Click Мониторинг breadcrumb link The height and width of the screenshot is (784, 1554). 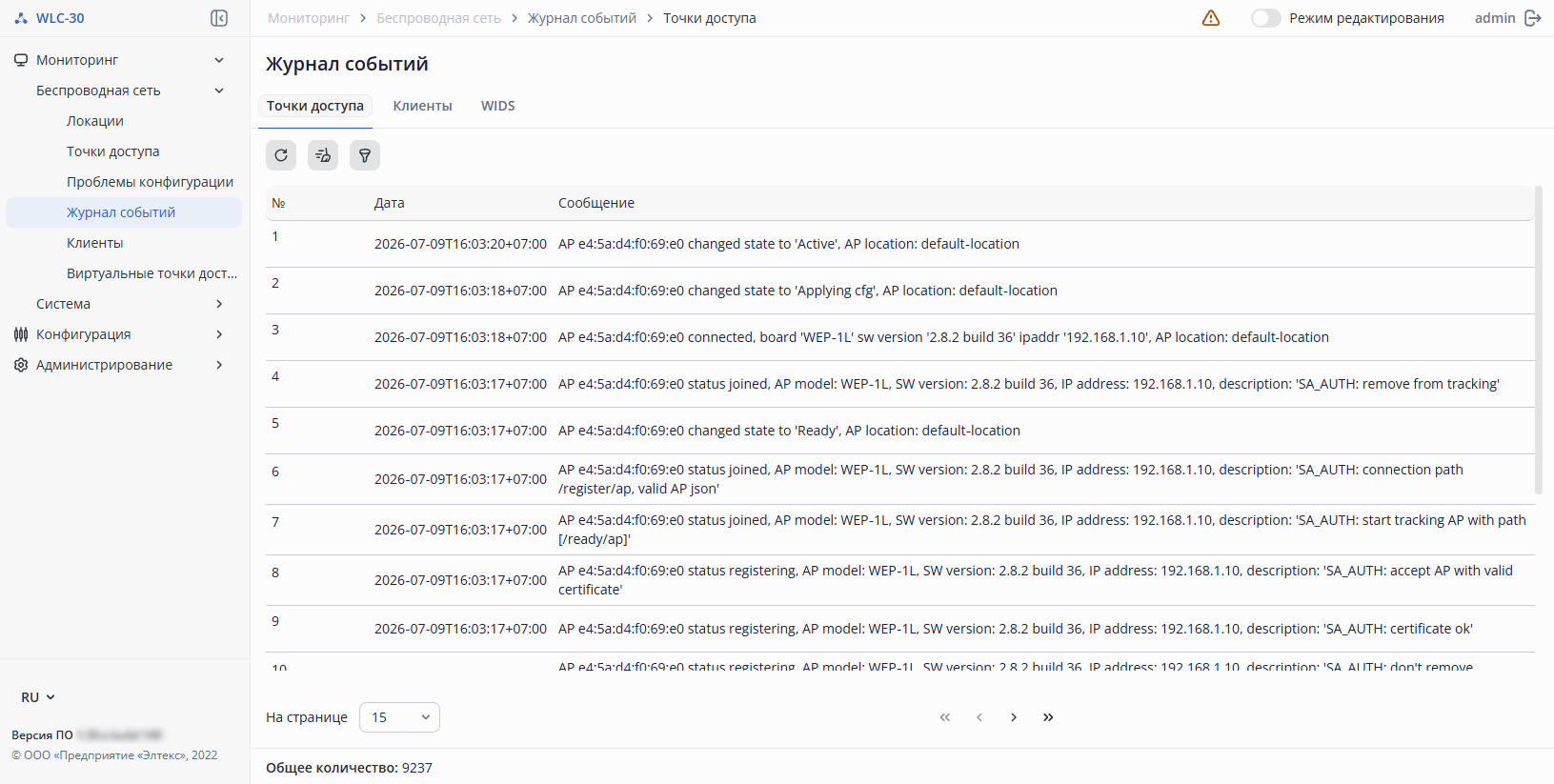coord(309,18)
